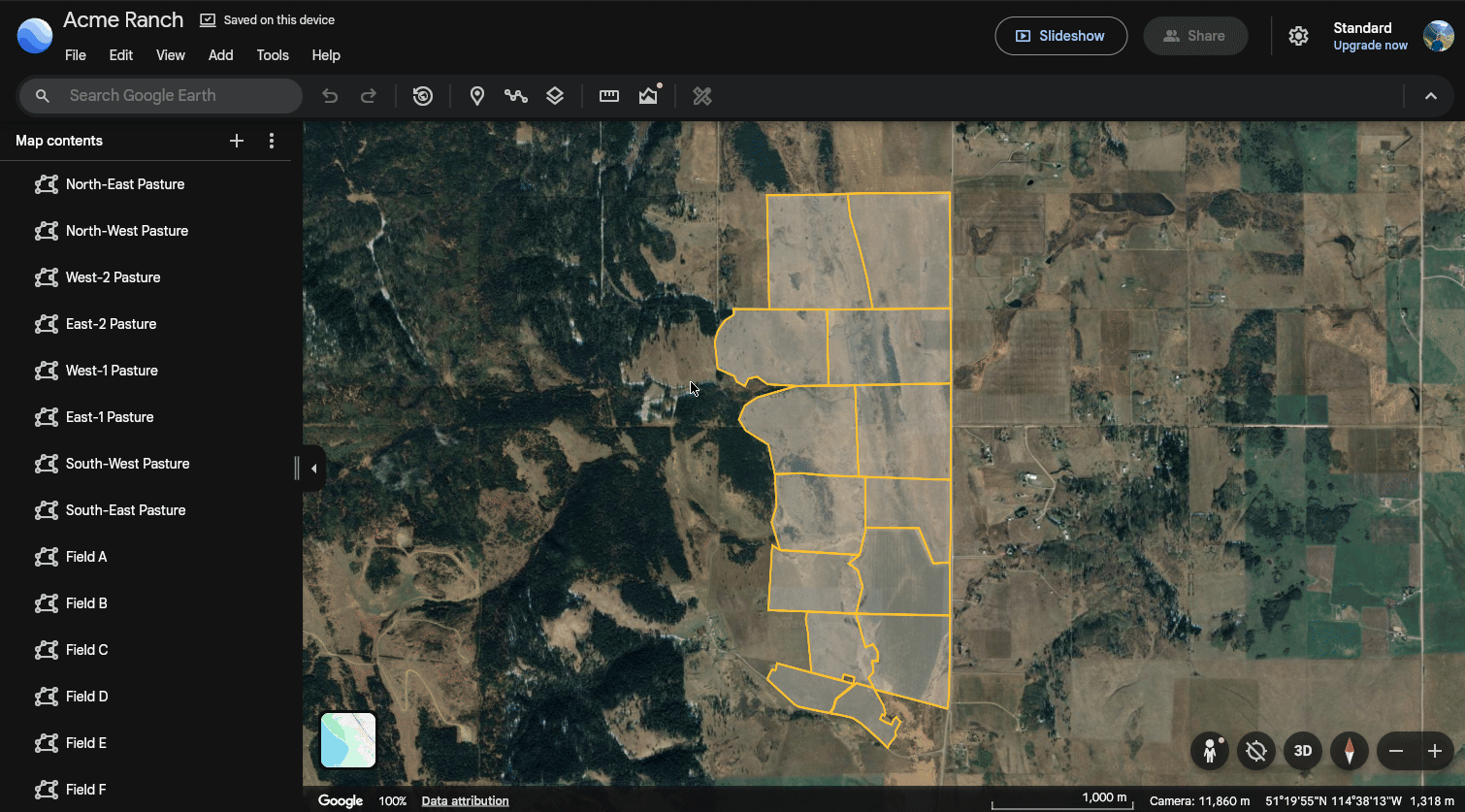This screenshot has width=1465, height=812.
Task: Click the Add placemark pin icon
Action: [477, 96]
